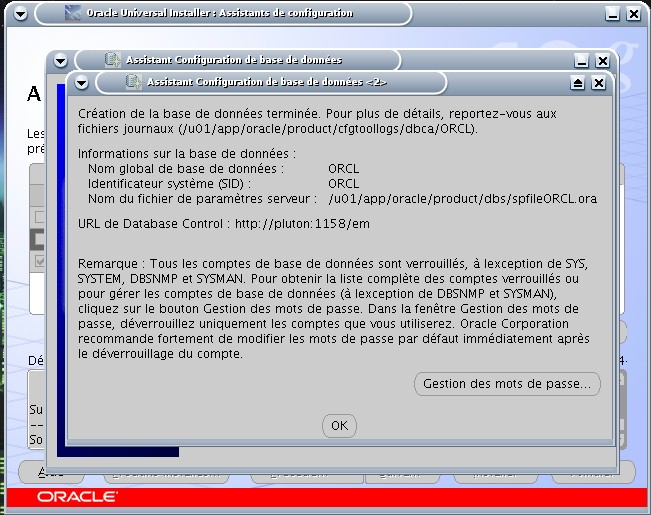Open Gestion des mots de passe

coord(507,384)
